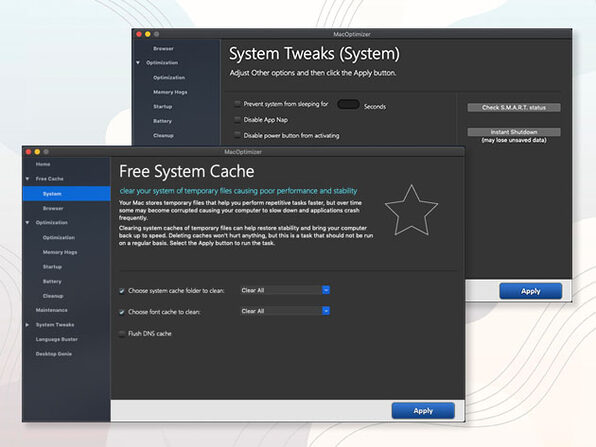Click Apply in the System Tweaks window
Screen dimensions: 596x447
tap(531, 291)
